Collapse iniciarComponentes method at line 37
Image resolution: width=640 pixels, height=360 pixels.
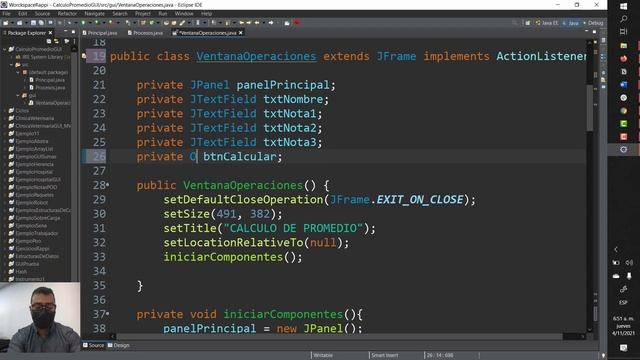[107, 314]
